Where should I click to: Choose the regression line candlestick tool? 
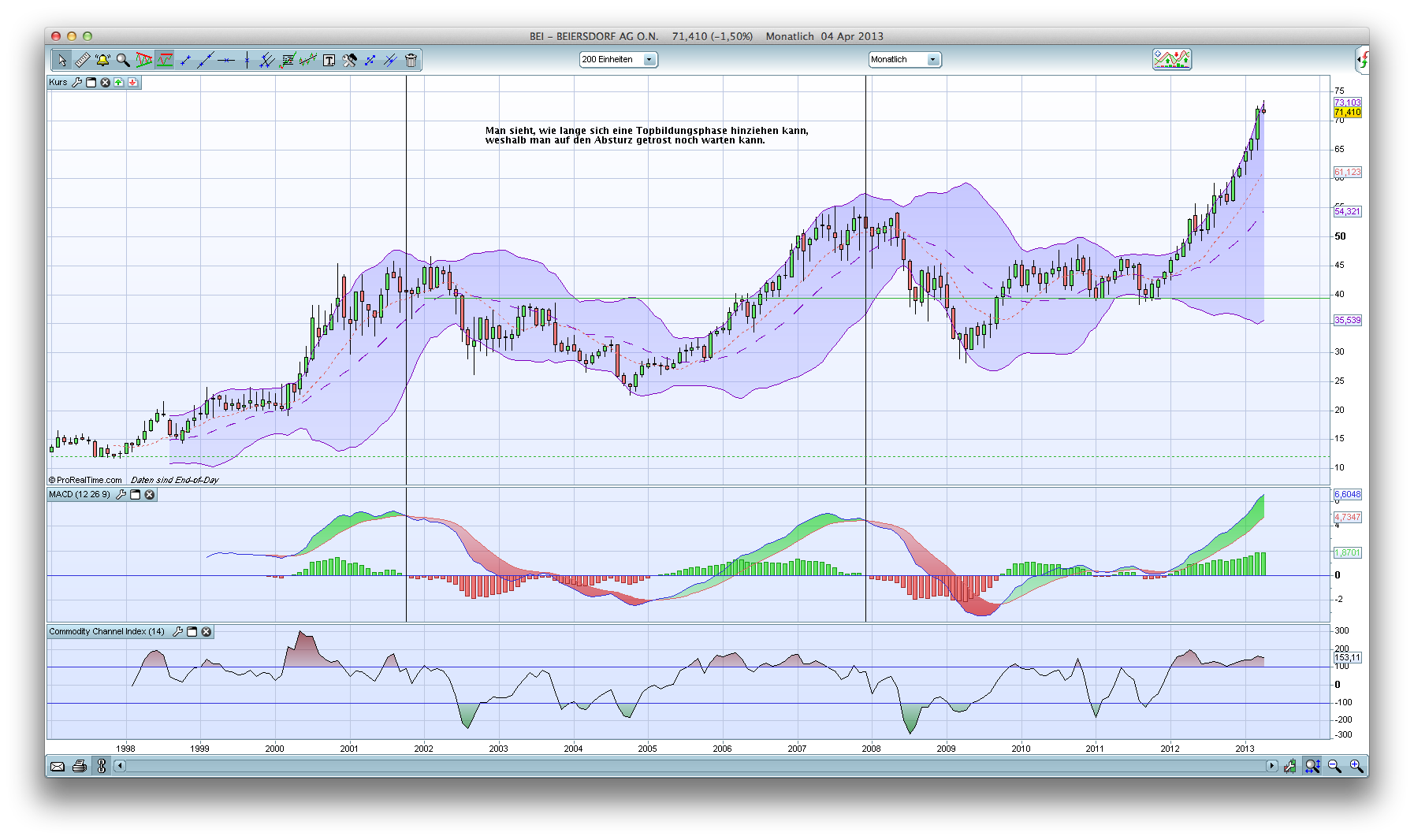click(308, 60)
